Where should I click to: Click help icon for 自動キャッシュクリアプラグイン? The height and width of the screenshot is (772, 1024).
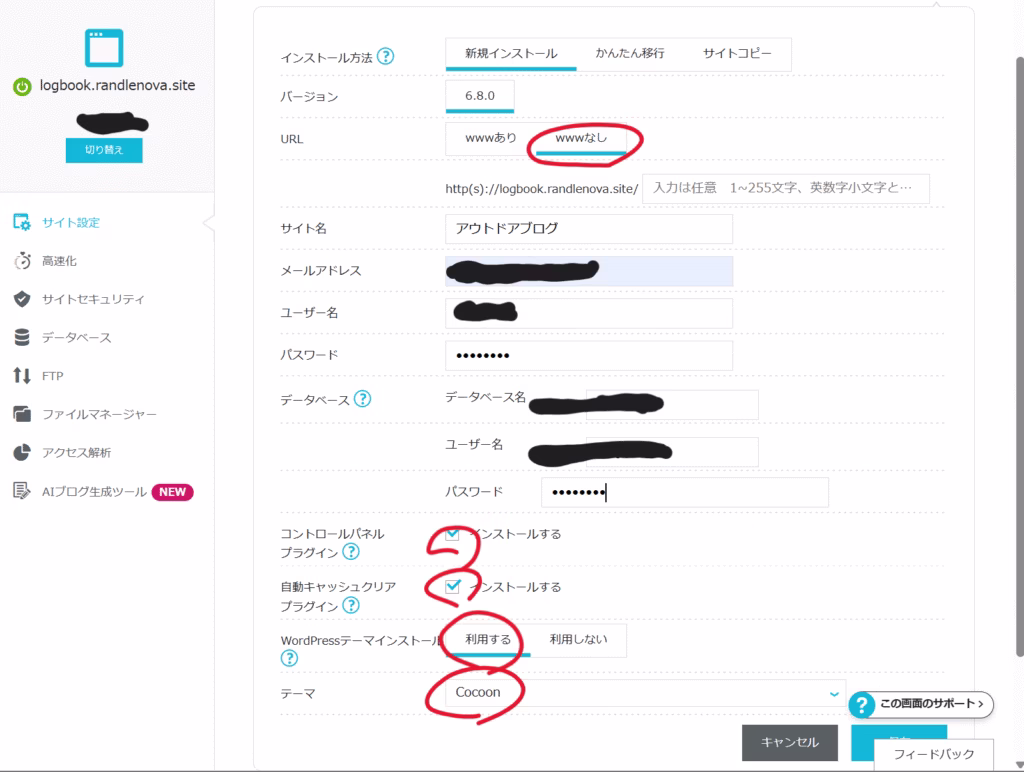point(351,605)
